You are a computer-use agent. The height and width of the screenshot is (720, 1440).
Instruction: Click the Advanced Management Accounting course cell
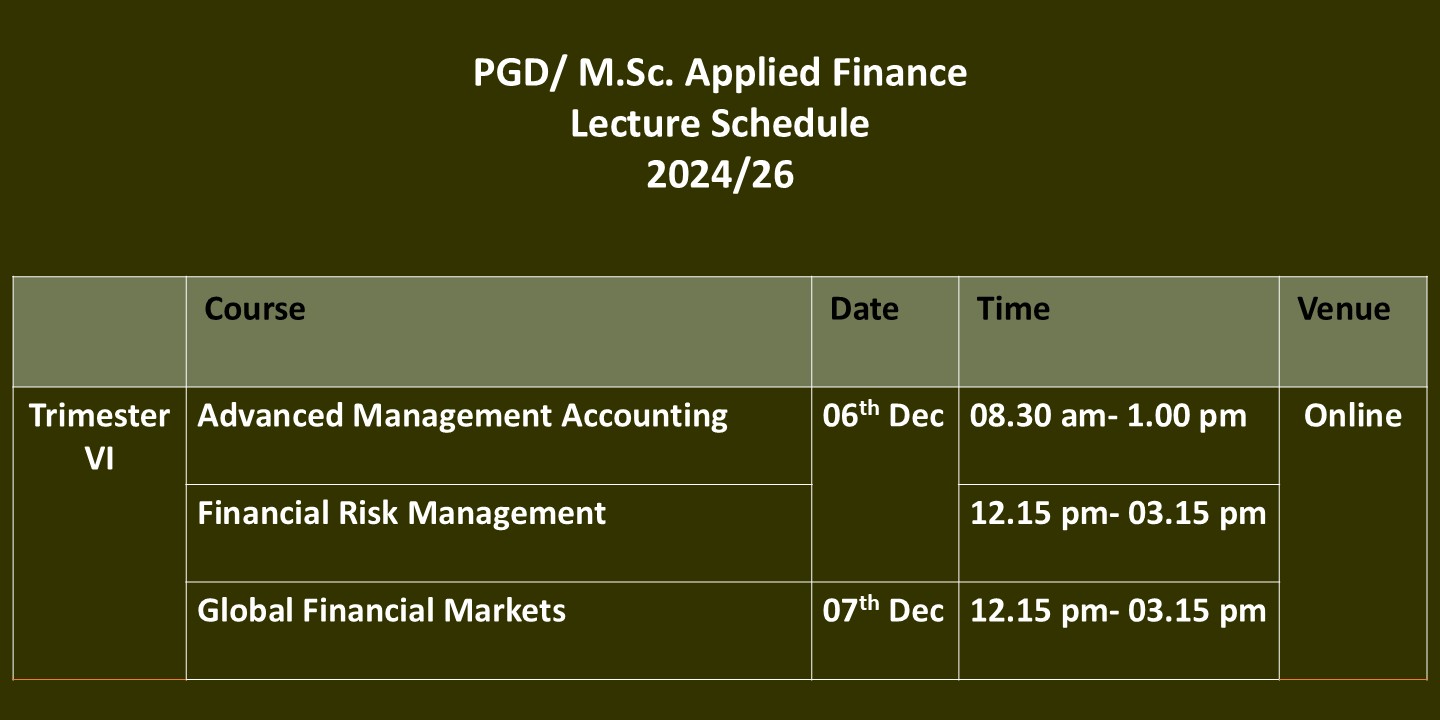coord(498,436)
